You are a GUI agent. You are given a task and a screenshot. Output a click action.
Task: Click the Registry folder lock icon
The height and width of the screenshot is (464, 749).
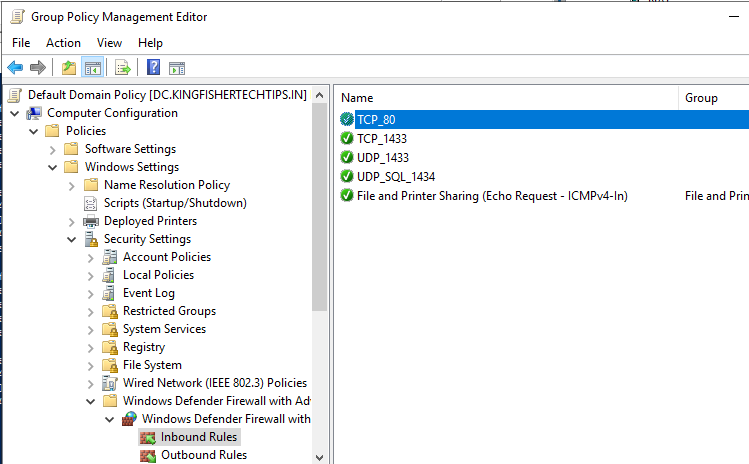click(110, 347)
